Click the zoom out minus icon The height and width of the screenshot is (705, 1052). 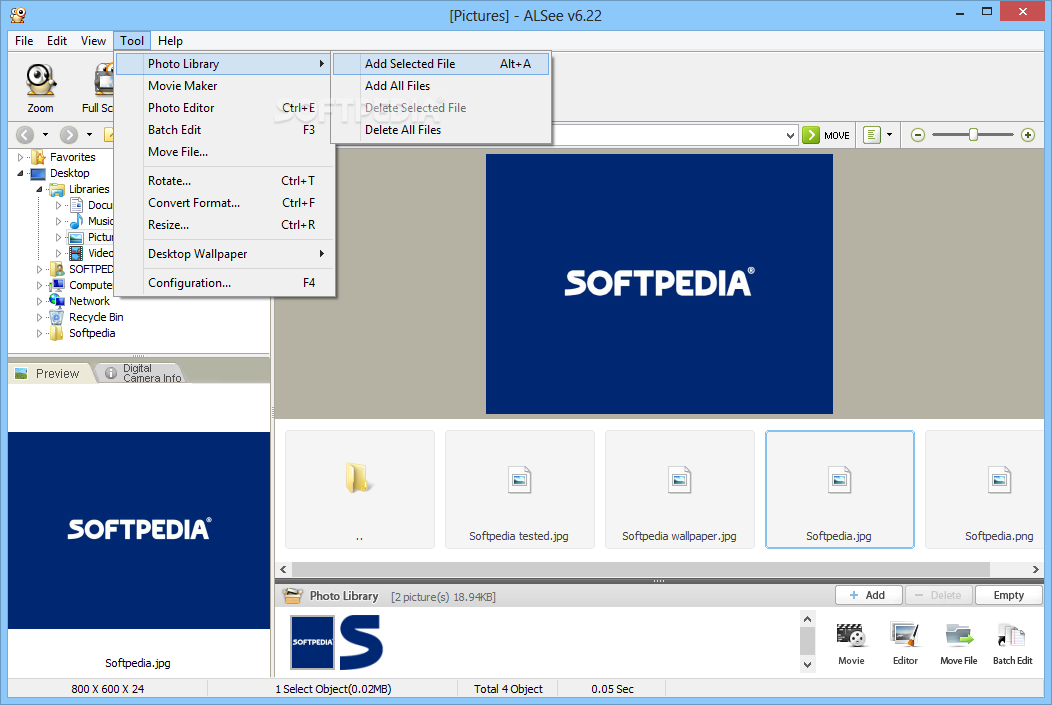coord(918,135)
